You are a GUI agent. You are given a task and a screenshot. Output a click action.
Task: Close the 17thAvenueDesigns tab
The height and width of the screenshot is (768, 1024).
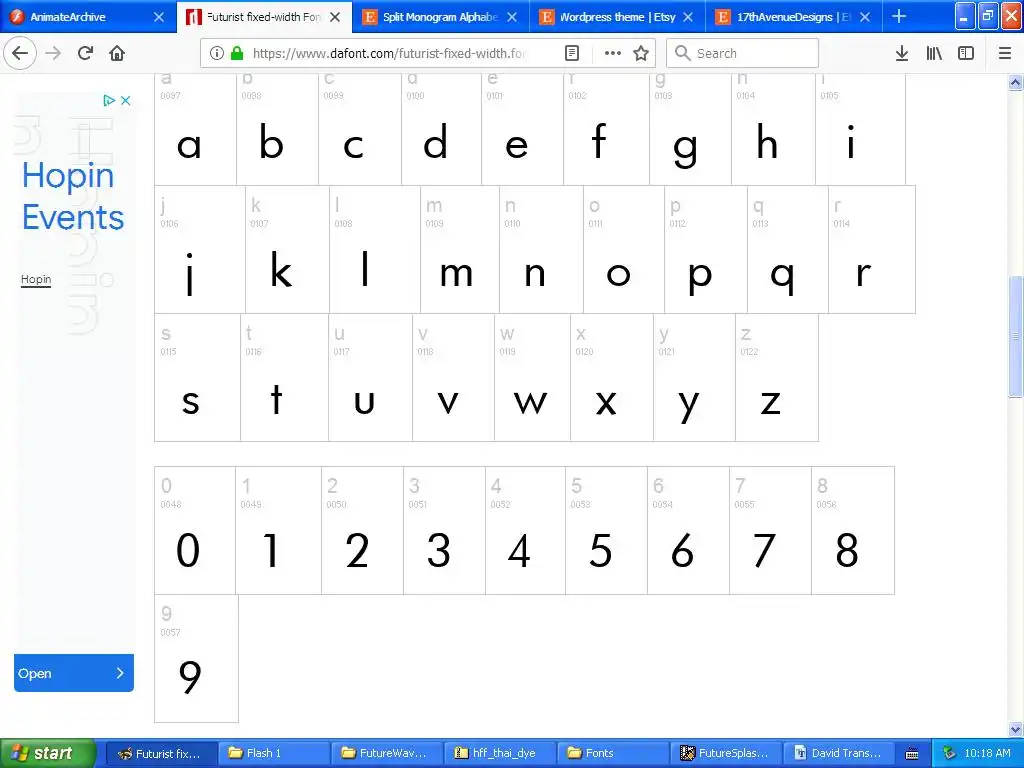coord(865,17)
